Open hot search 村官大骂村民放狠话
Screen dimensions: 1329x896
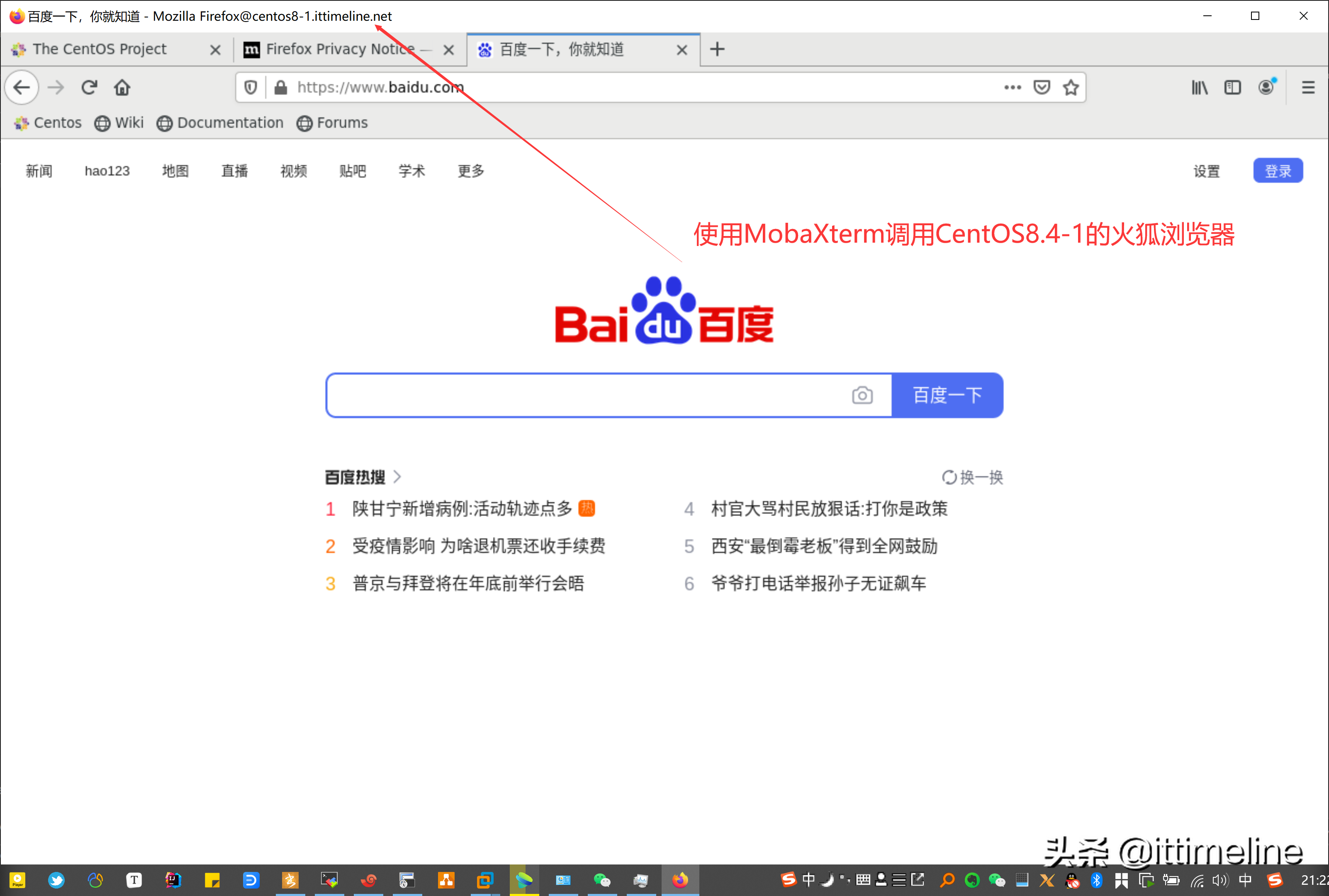pos(829,509)
